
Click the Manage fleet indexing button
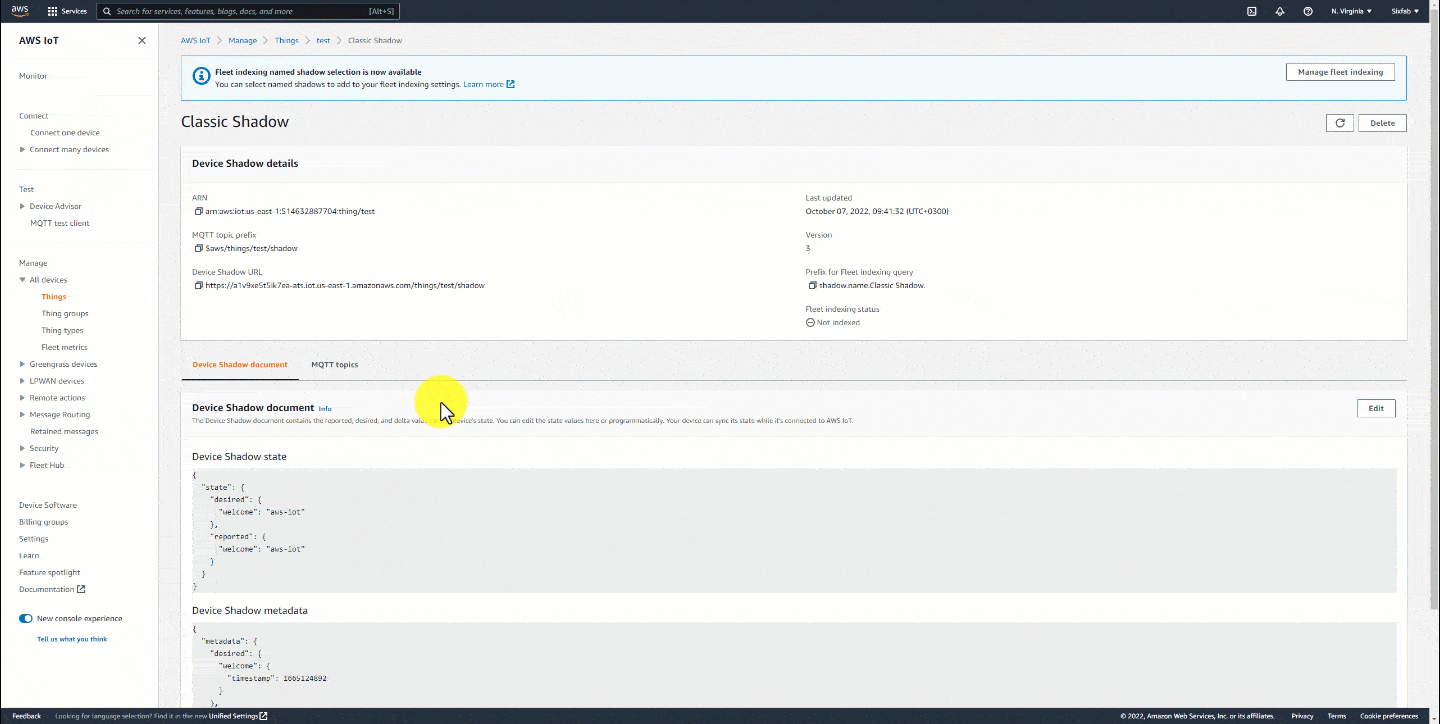click(x=1339, y=71)
